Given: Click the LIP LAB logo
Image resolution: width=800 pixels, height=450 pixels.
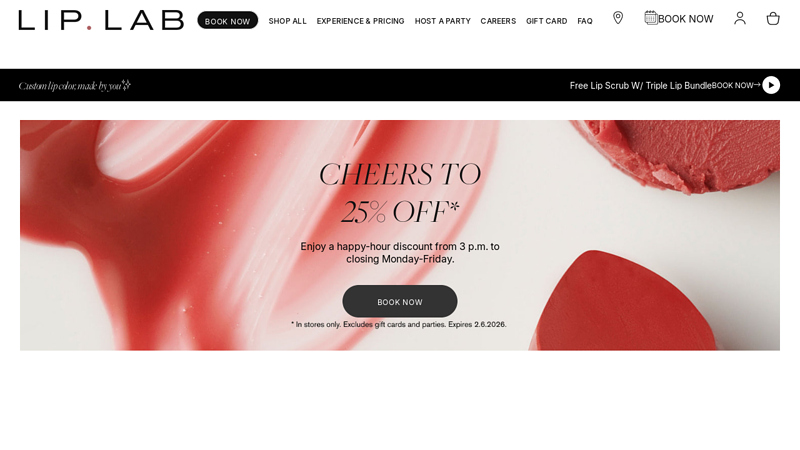Looking at the screenshot, I should coord(101,20).
